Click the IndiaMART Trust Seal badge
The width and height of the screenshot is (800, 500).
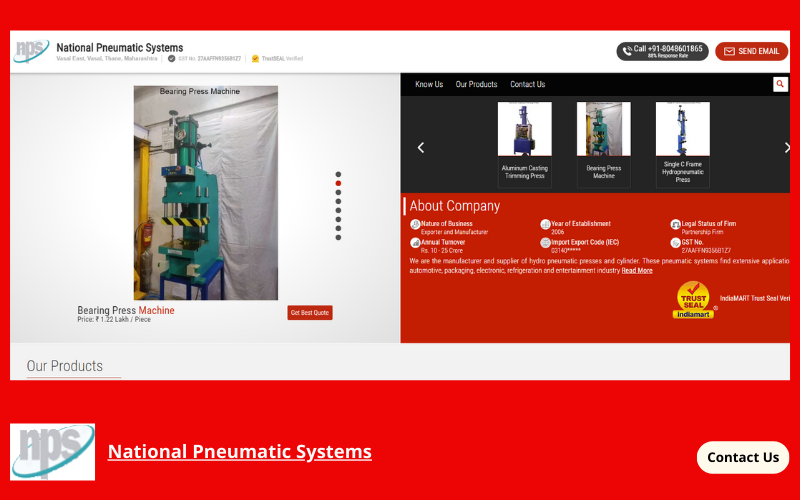693,300
